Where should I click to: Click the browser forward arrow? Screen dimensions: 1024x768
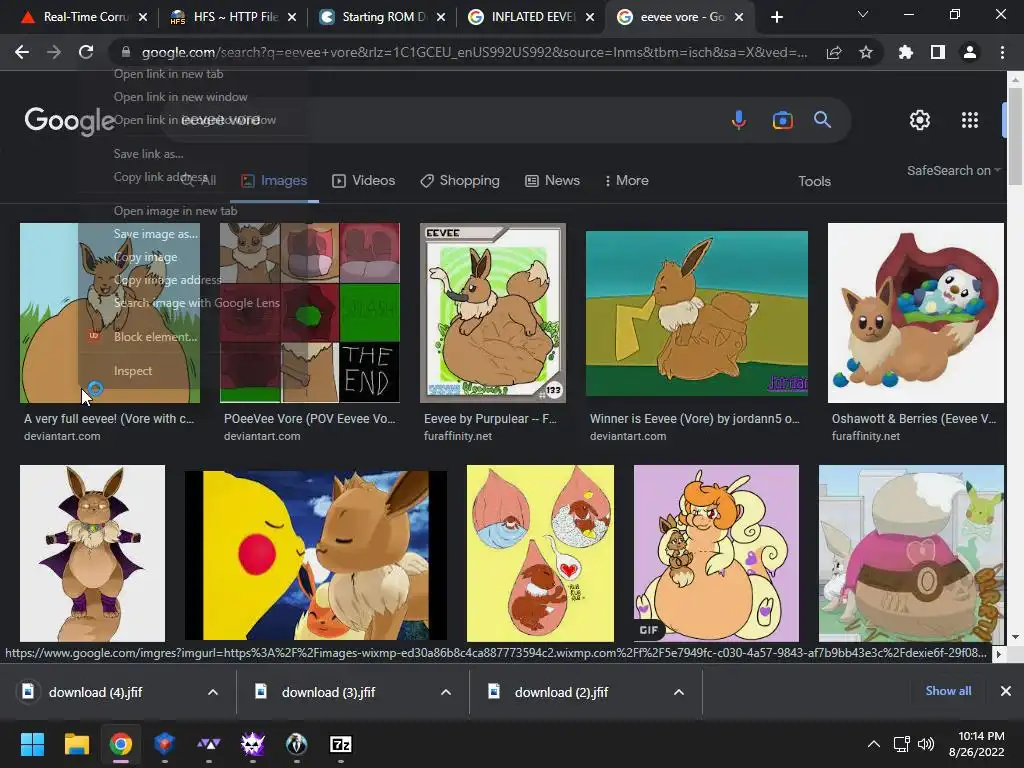(54, 52)
